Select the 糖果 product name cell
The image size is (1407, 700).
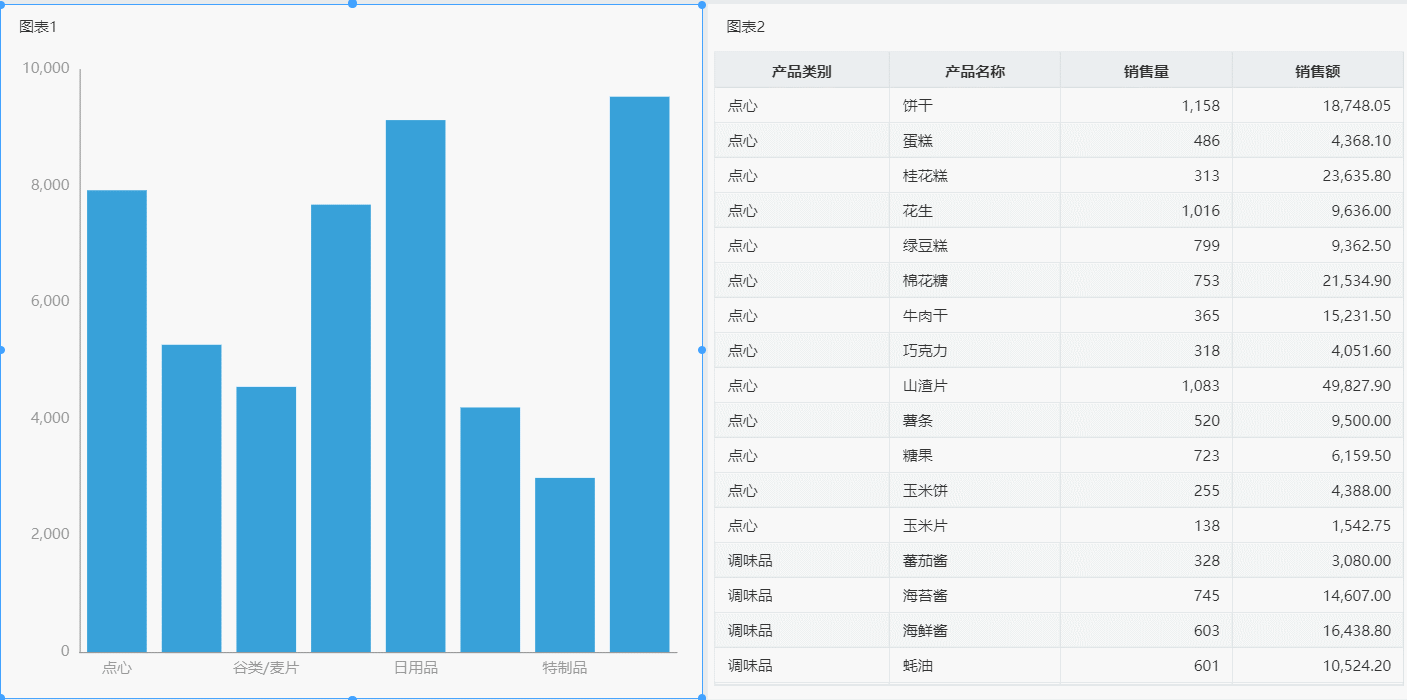pos(975,455)
